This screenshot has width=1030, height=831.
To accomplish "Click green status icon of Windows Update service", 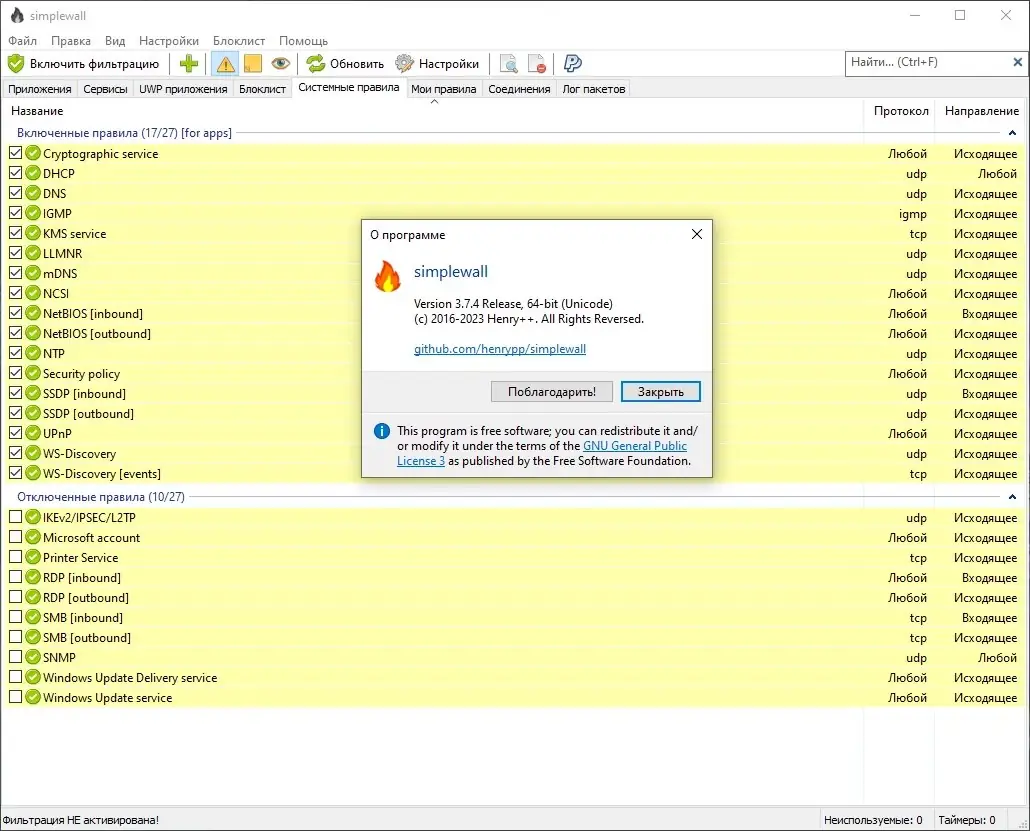I will tap(33, 697).
